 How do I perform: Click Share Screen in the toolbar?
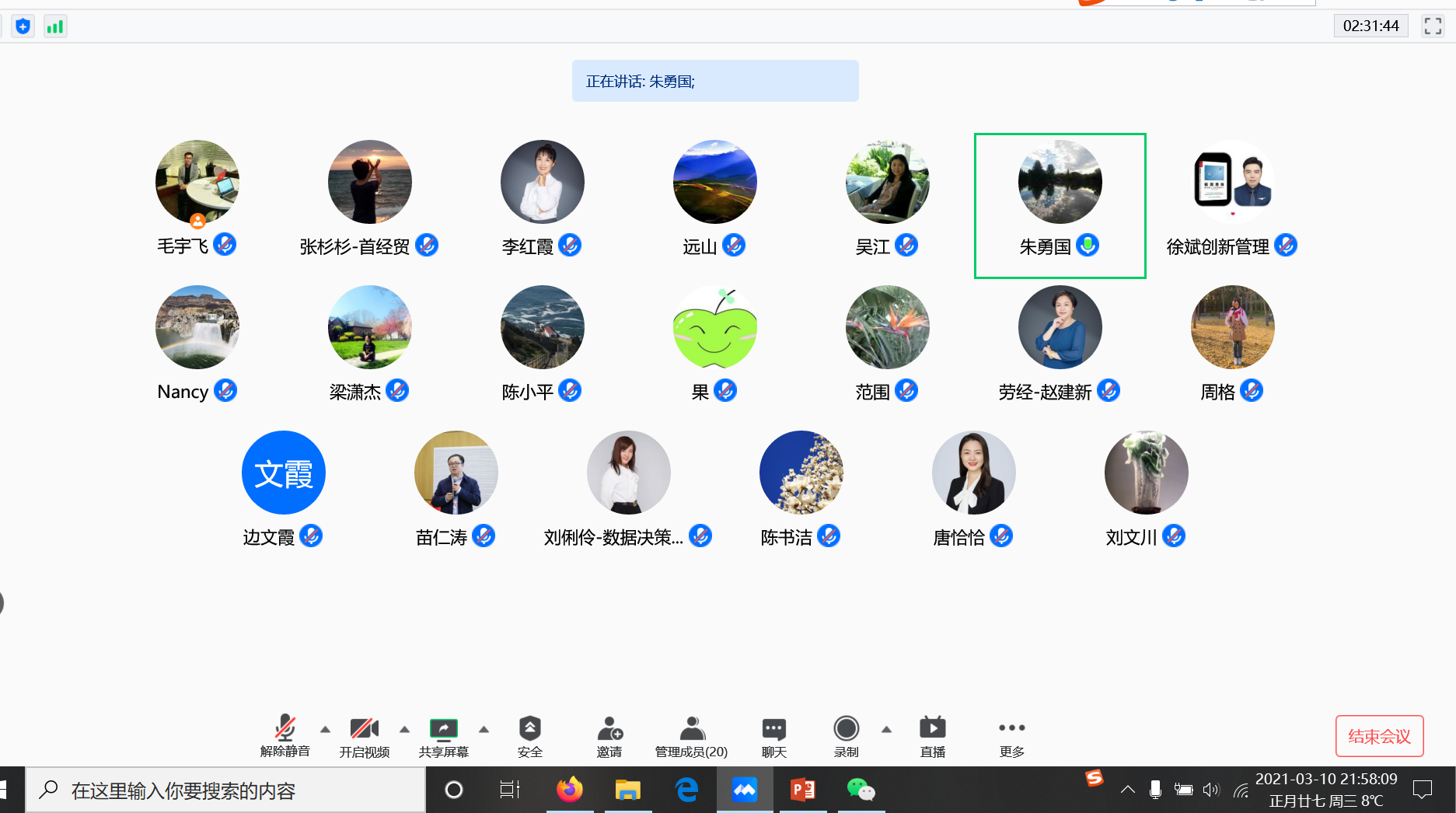pos(443,736)
